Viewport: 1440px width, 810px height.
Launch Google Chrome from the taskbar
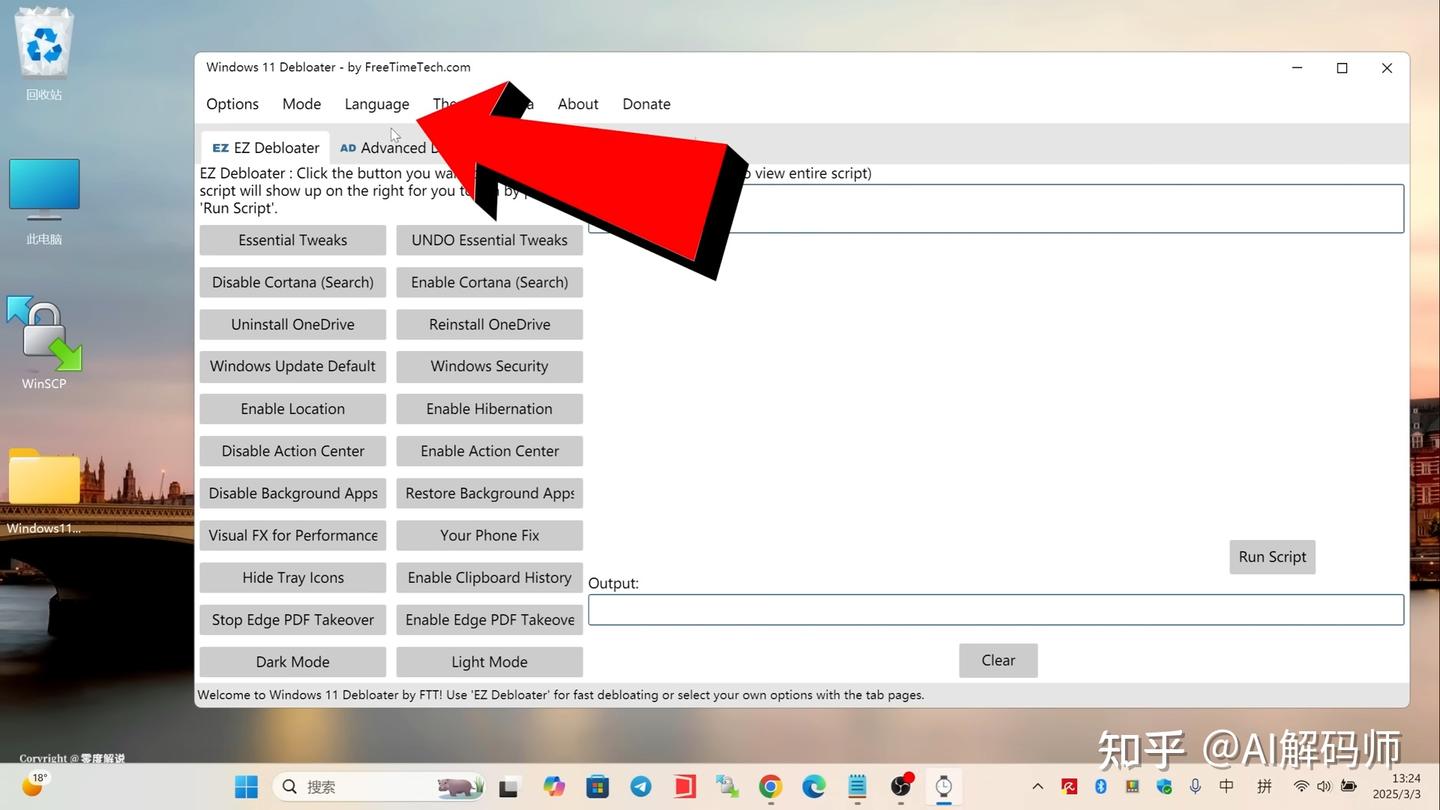click(x=769, y=787)
